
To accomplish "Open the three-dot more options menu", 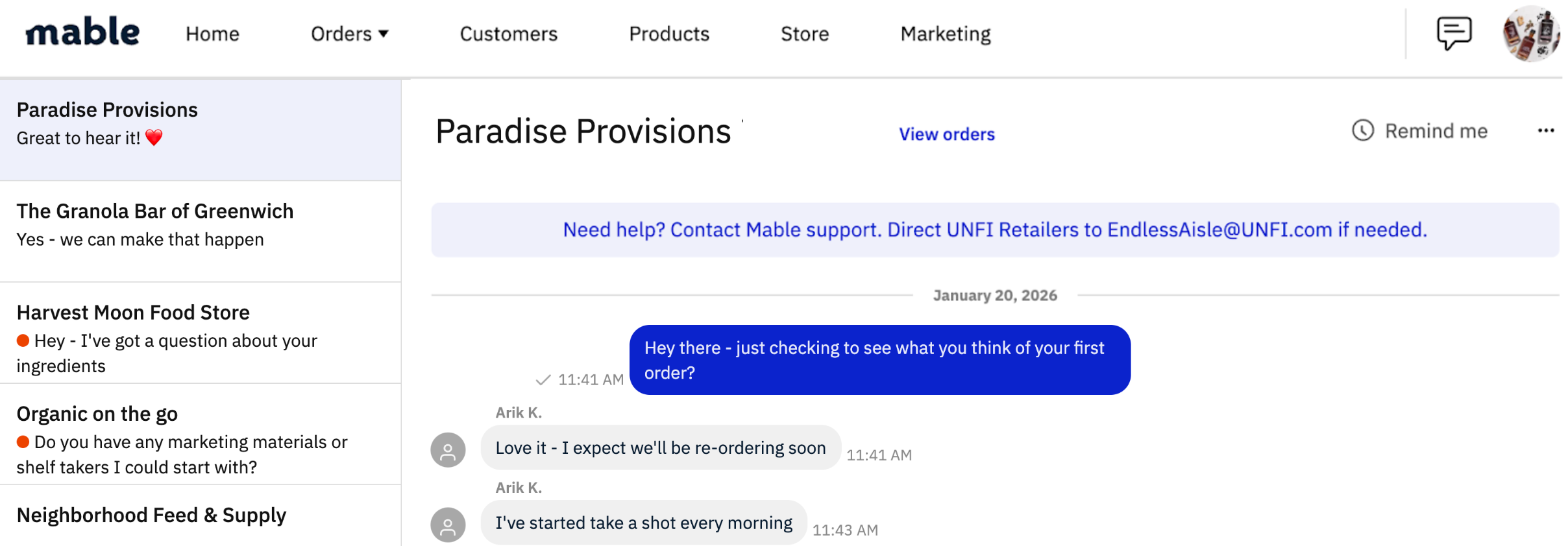I will [x=1546, y=130].
